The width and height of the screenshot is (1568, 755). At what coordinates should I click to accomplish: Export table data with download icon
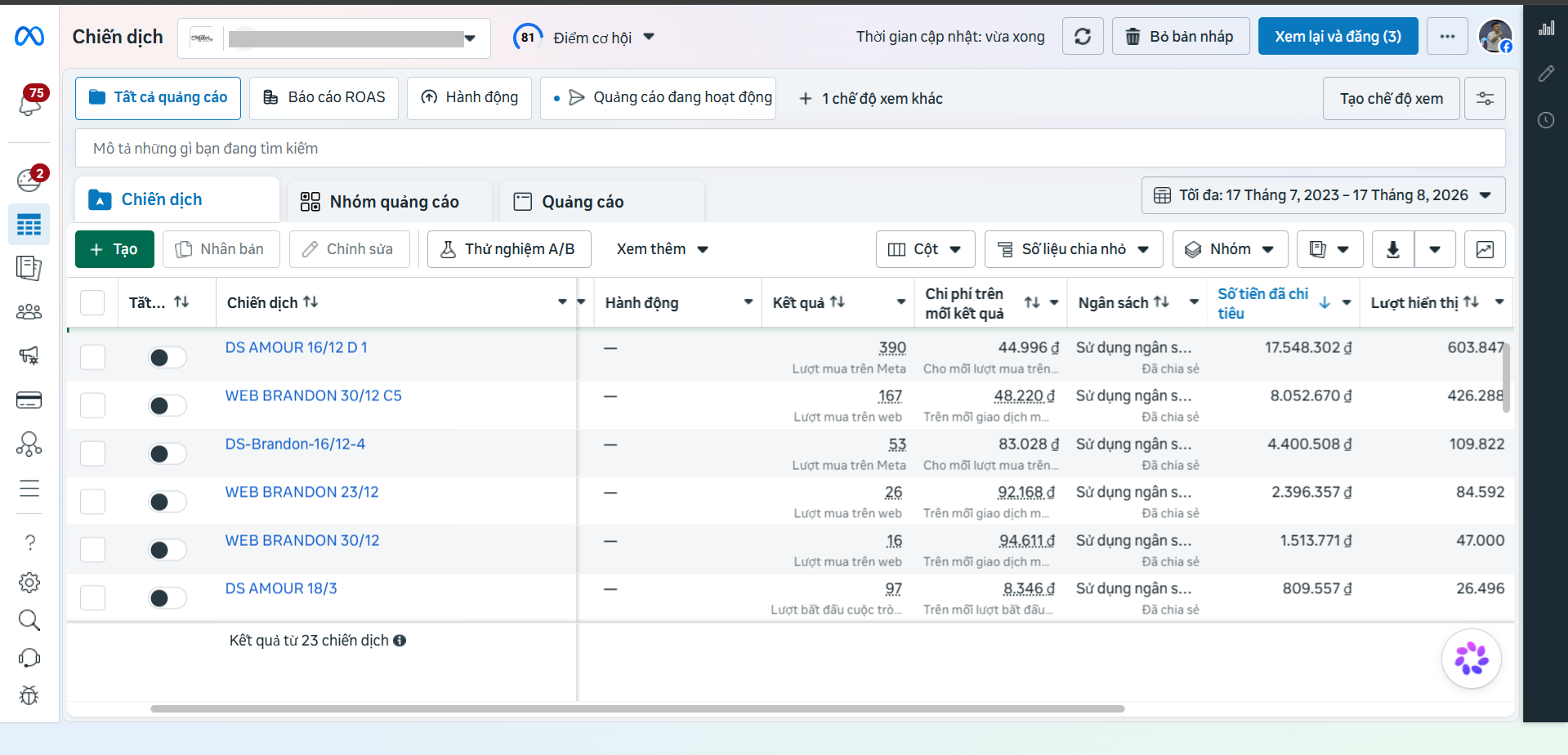[1393, 249]
